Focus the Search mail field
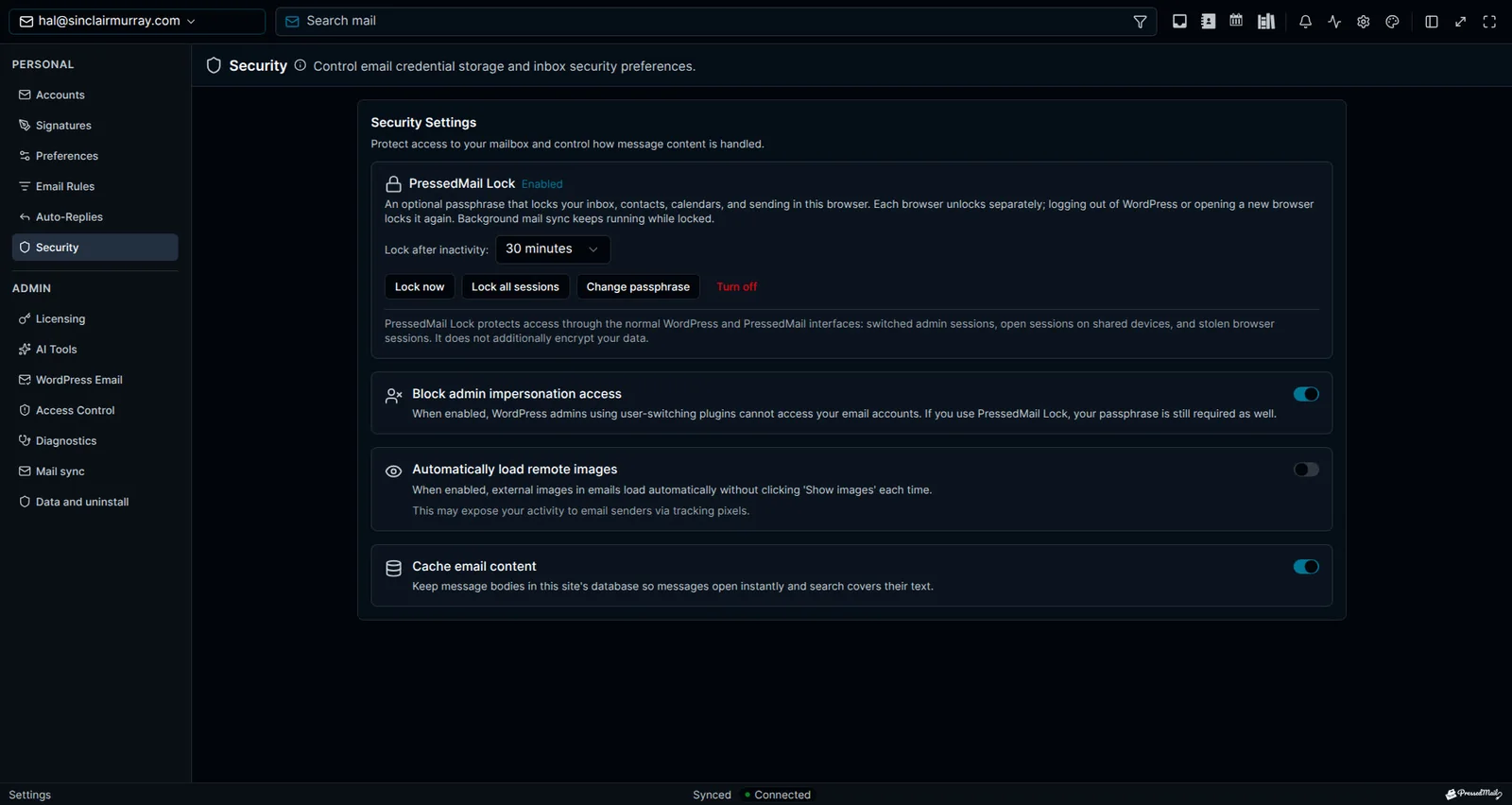The image size is (1512, 805). click(716, 21)
